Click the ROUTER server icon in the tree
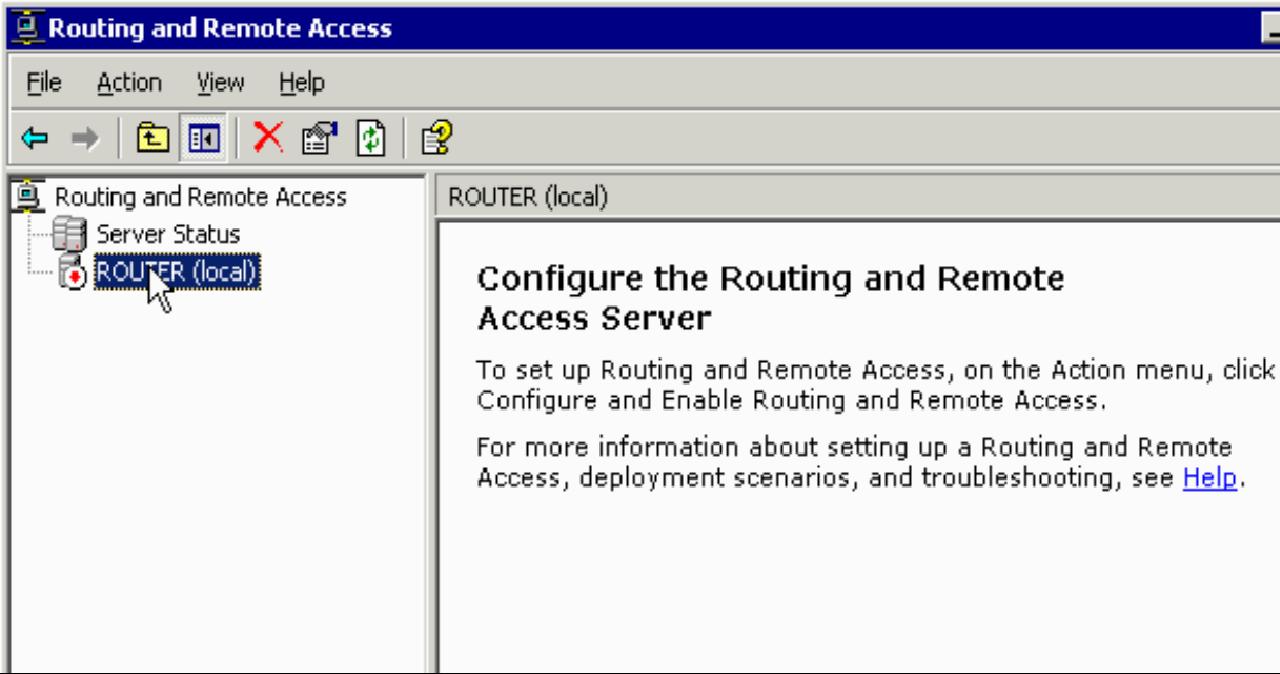The height and width of the screenshot is (674, 1280). (73, 271)
